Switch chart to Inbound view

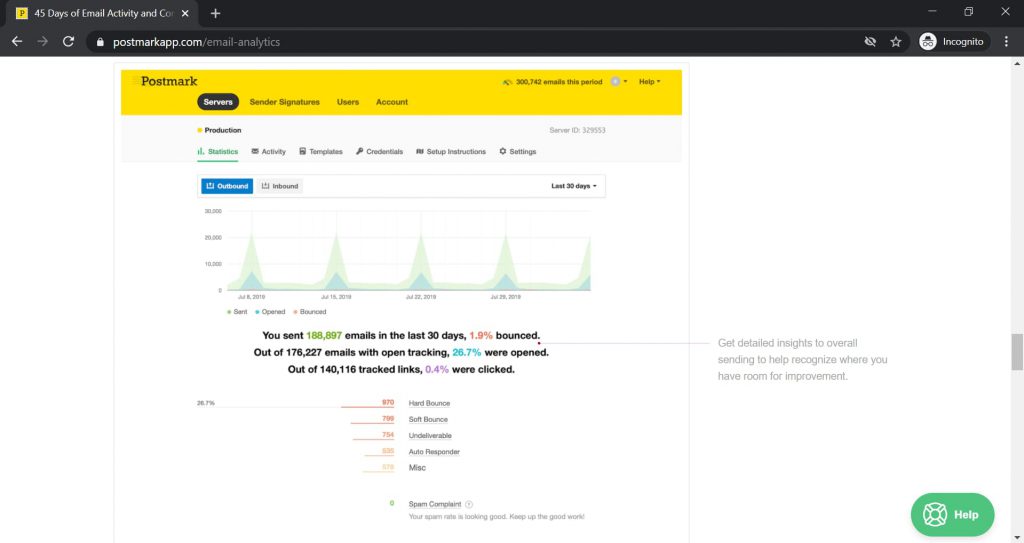click(x=279, y=186)
